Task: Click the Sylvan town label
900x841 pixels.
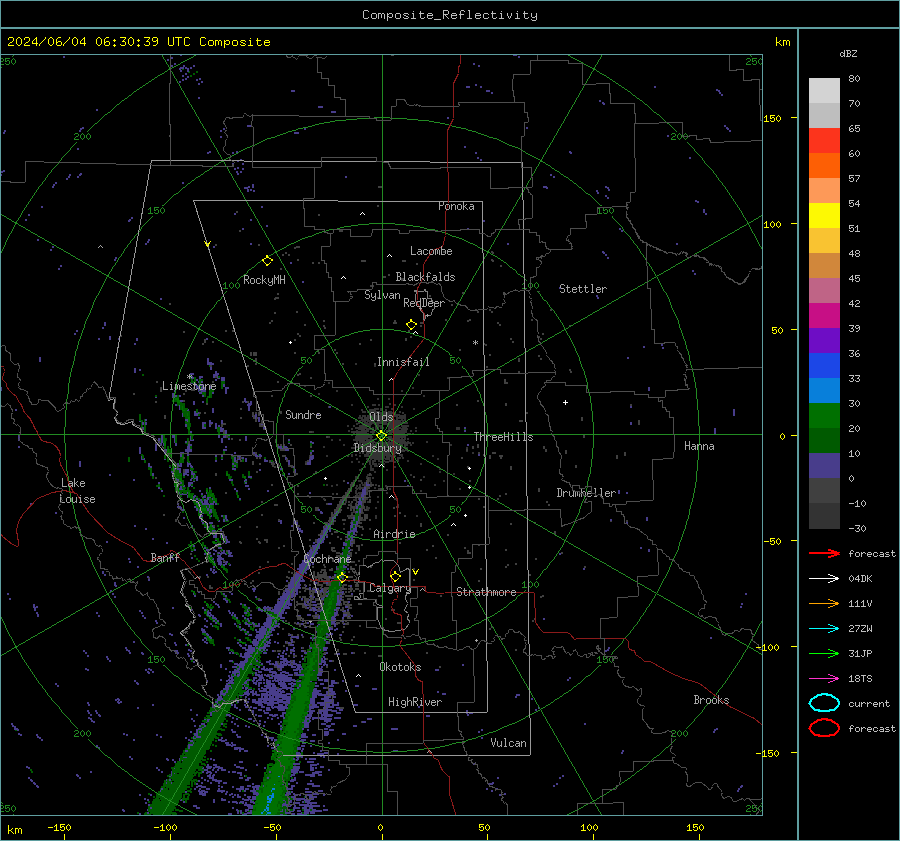Action: tap(382, 295)
